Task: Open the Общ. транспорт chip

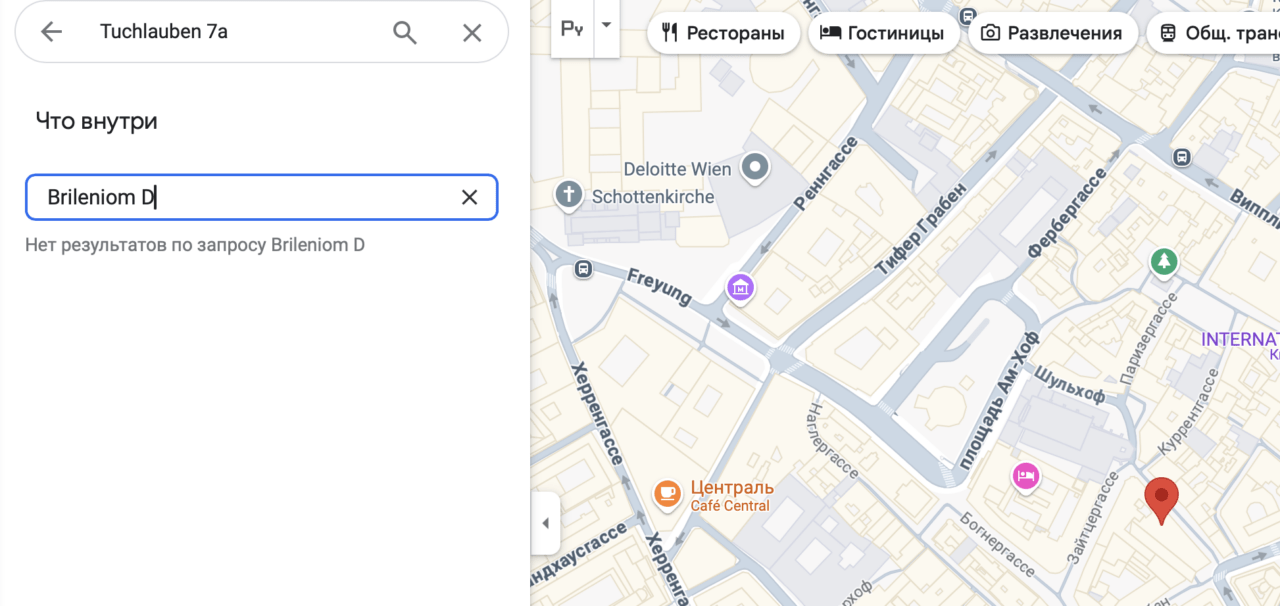Action: [1213, 33]
